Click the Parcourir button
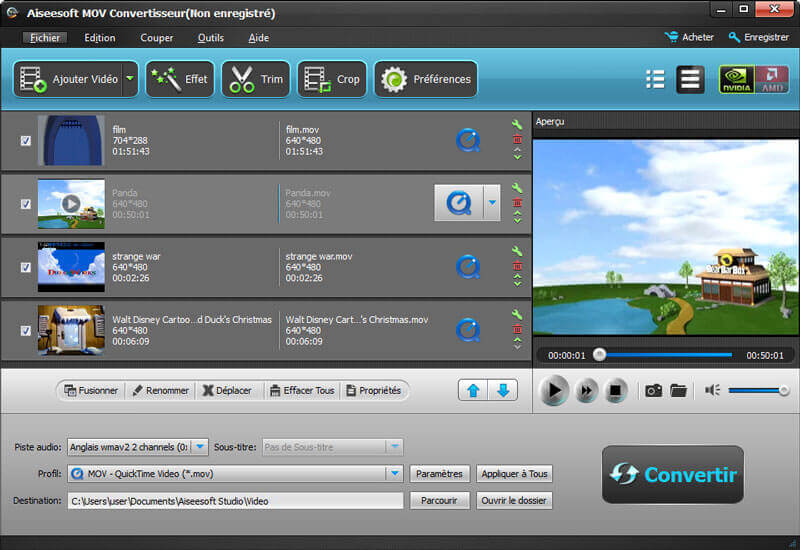800x550 pixels. click(439, 500)
